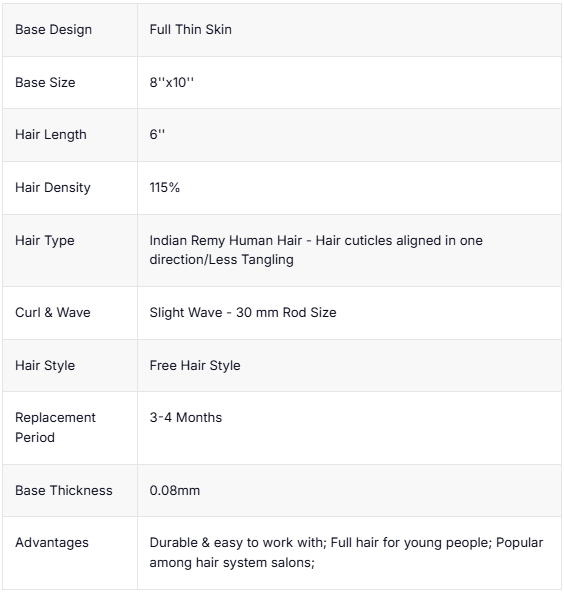
Task: Select the 6'' hair length value
Action: click(157, 134)
